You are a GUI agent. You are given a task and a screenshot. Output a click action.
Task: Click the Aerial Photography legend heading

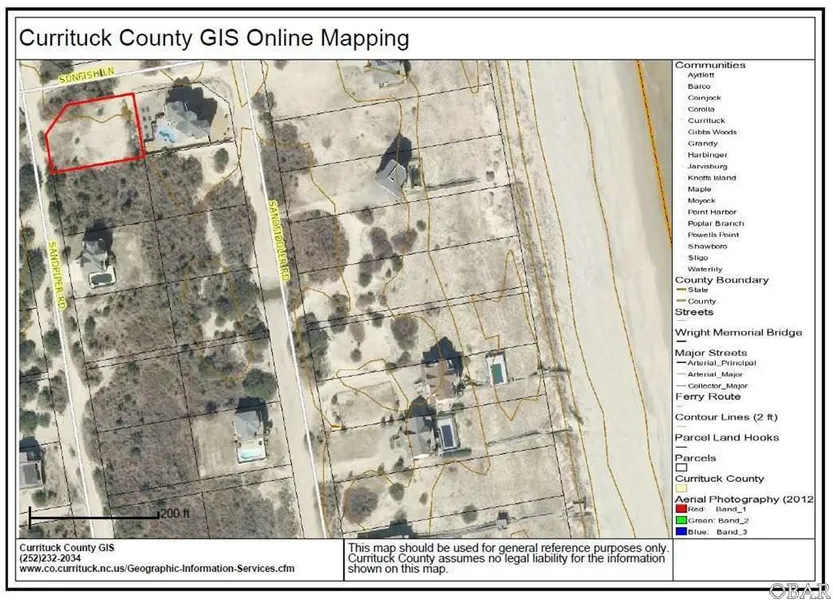(x=741, y=498)
